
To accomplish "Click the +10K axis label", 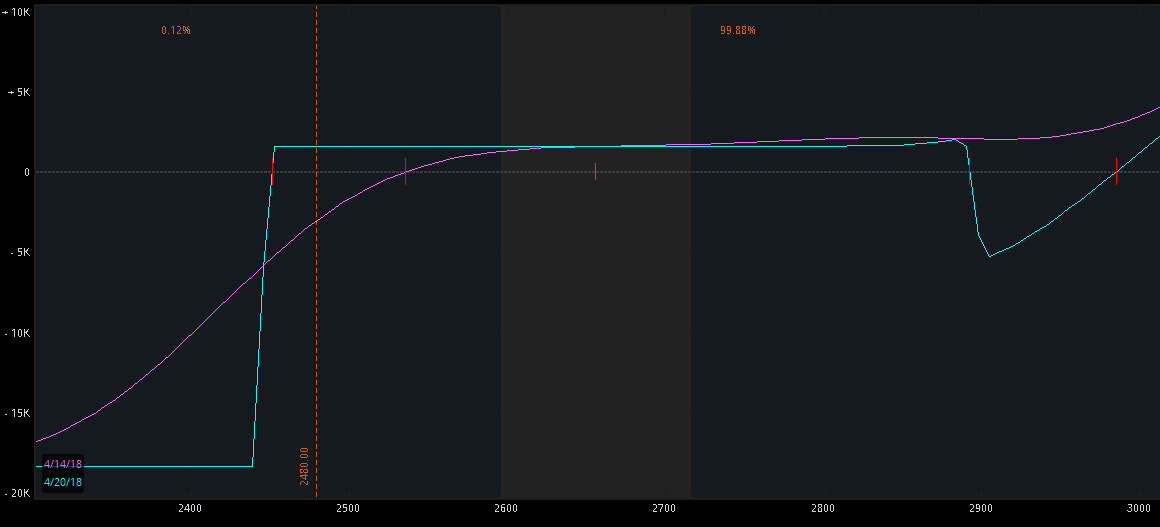I will click(16, 13).
